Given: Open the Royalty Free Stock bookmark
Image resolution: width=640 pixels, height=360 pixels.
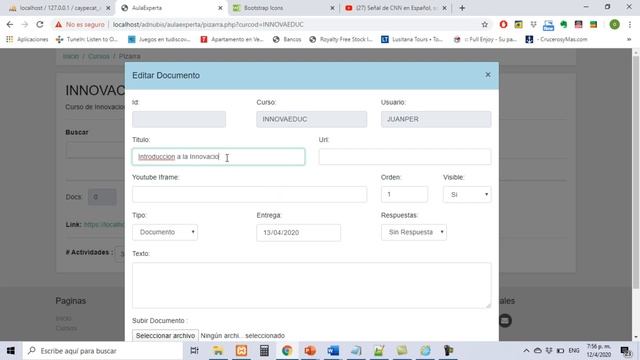Looking at the screenshot, I should (x=341, y=39).
